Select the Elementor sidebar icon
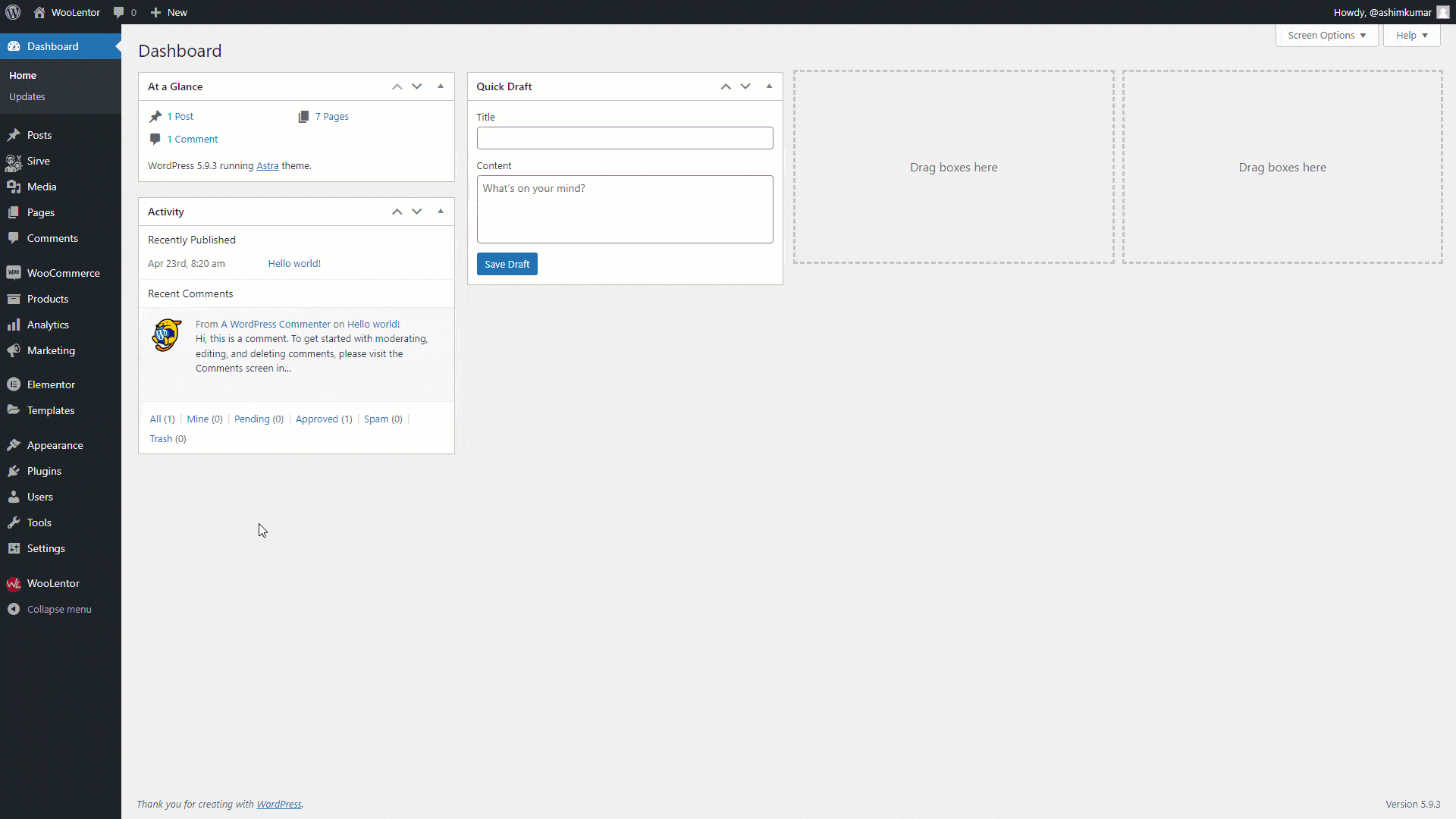1456x819 pixels. tap(14, 384)
